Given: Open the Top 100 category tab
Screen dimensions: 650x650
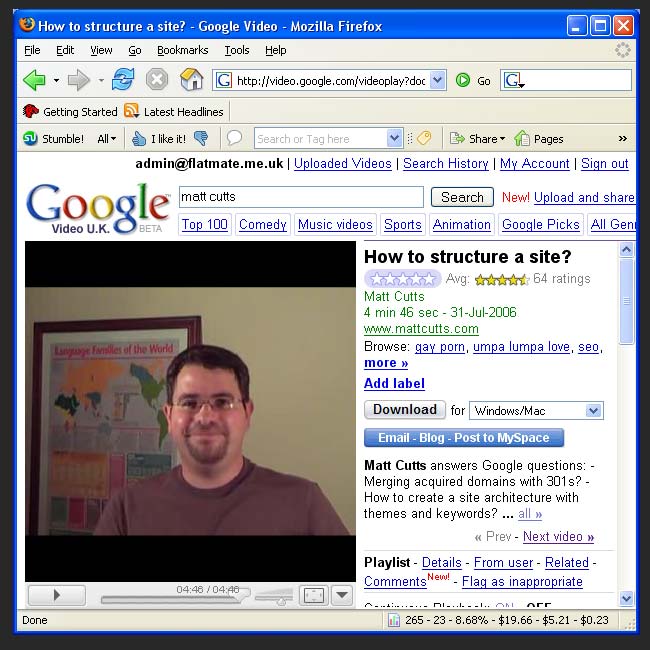Looking at the screenshot, I should click(x=205, y=224).
